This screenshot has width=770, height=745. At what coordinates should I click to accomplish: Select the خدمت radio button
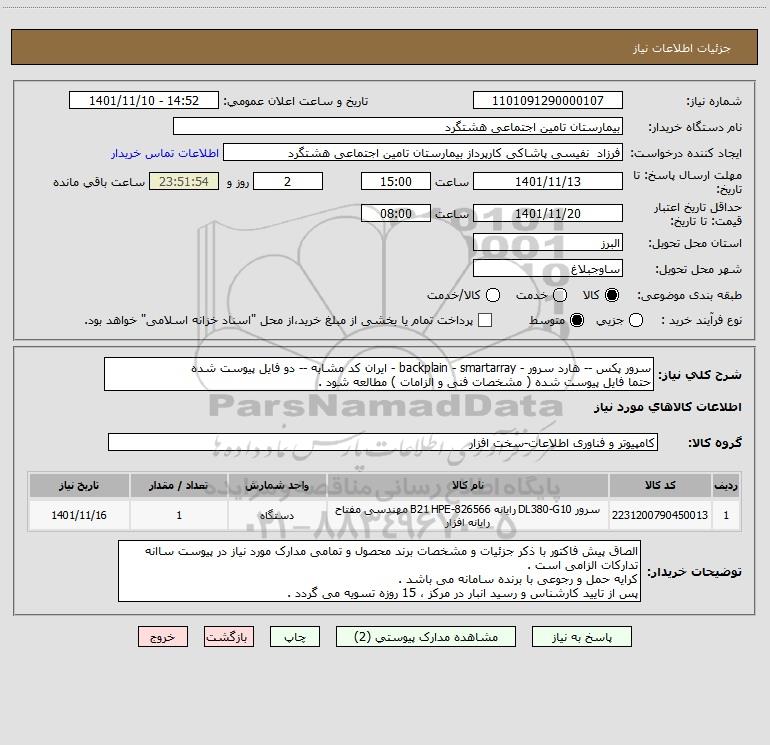[x=560, y=295]
